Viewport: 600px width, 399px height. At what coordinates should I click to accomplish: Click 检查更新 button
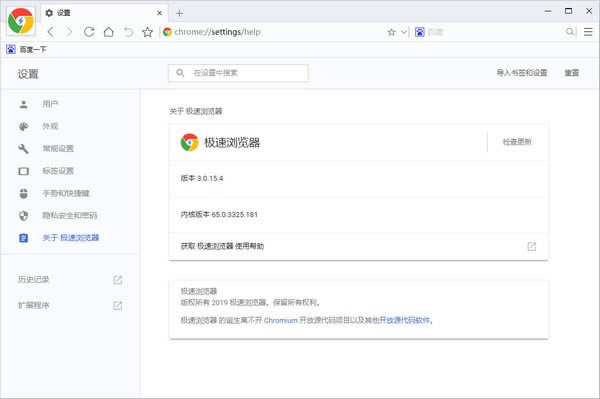click(517, 142)
